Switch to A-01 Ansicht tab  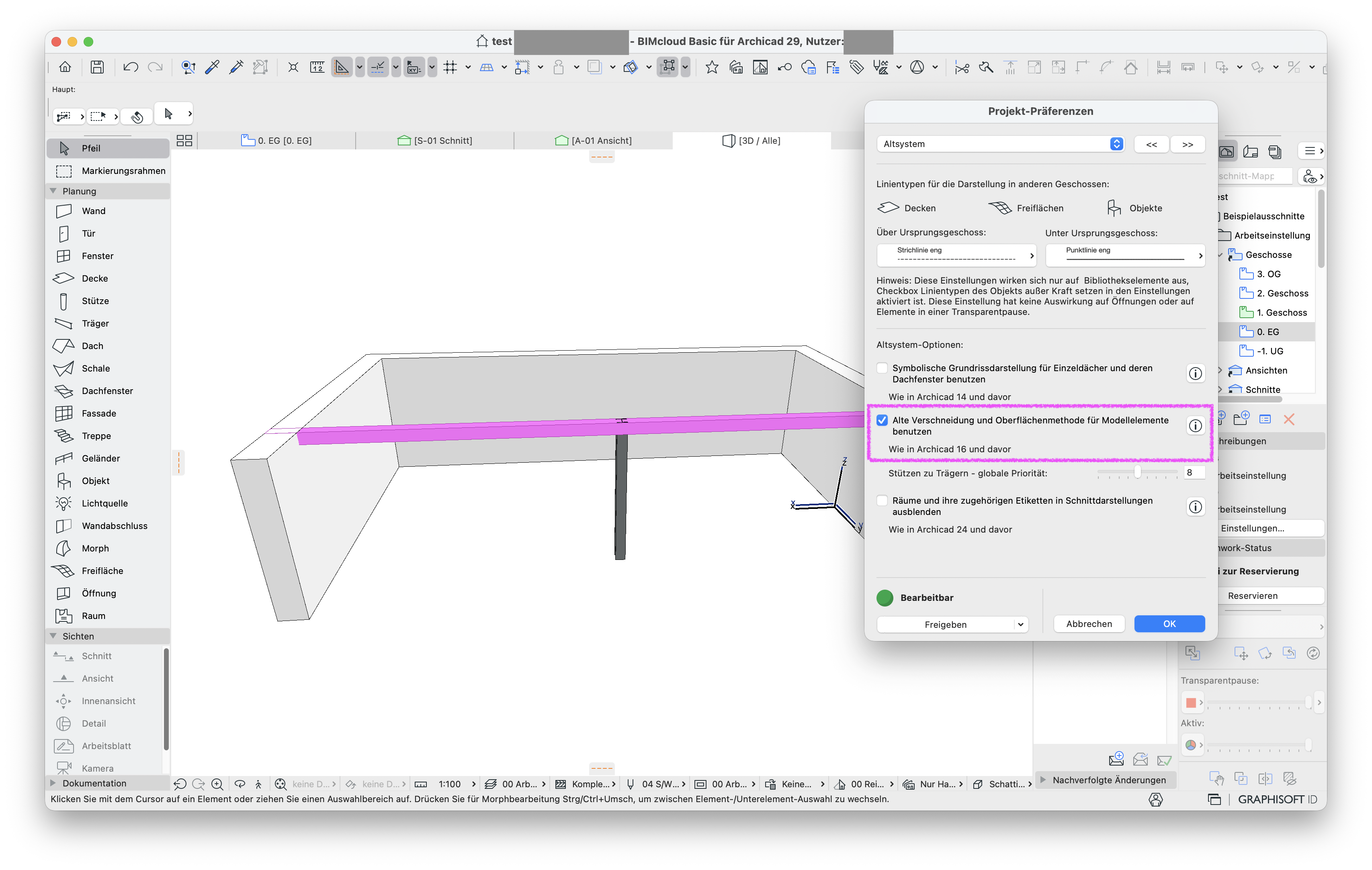point(593,141)
